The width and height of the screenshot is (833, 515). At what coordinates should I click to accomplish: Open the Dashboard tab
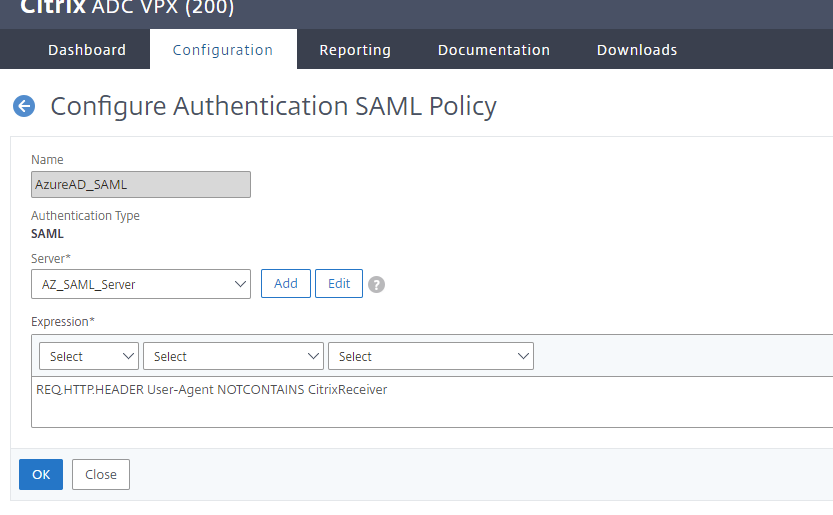(x=87, y=49)
